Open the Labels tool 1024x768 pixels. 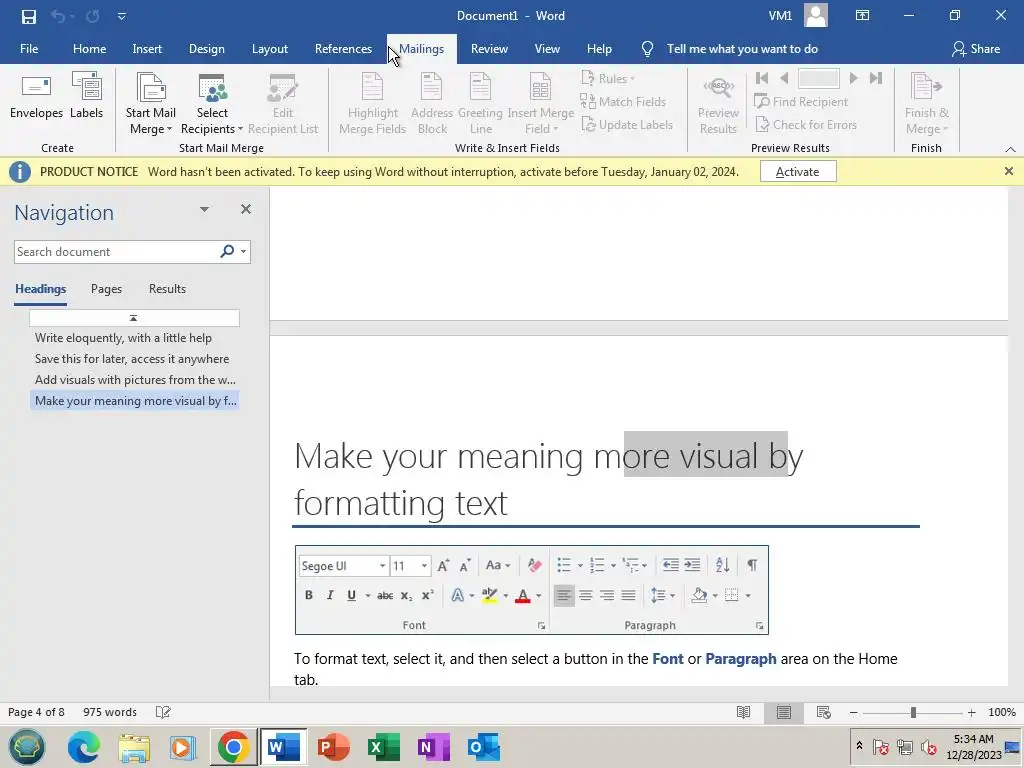[86, 97]
